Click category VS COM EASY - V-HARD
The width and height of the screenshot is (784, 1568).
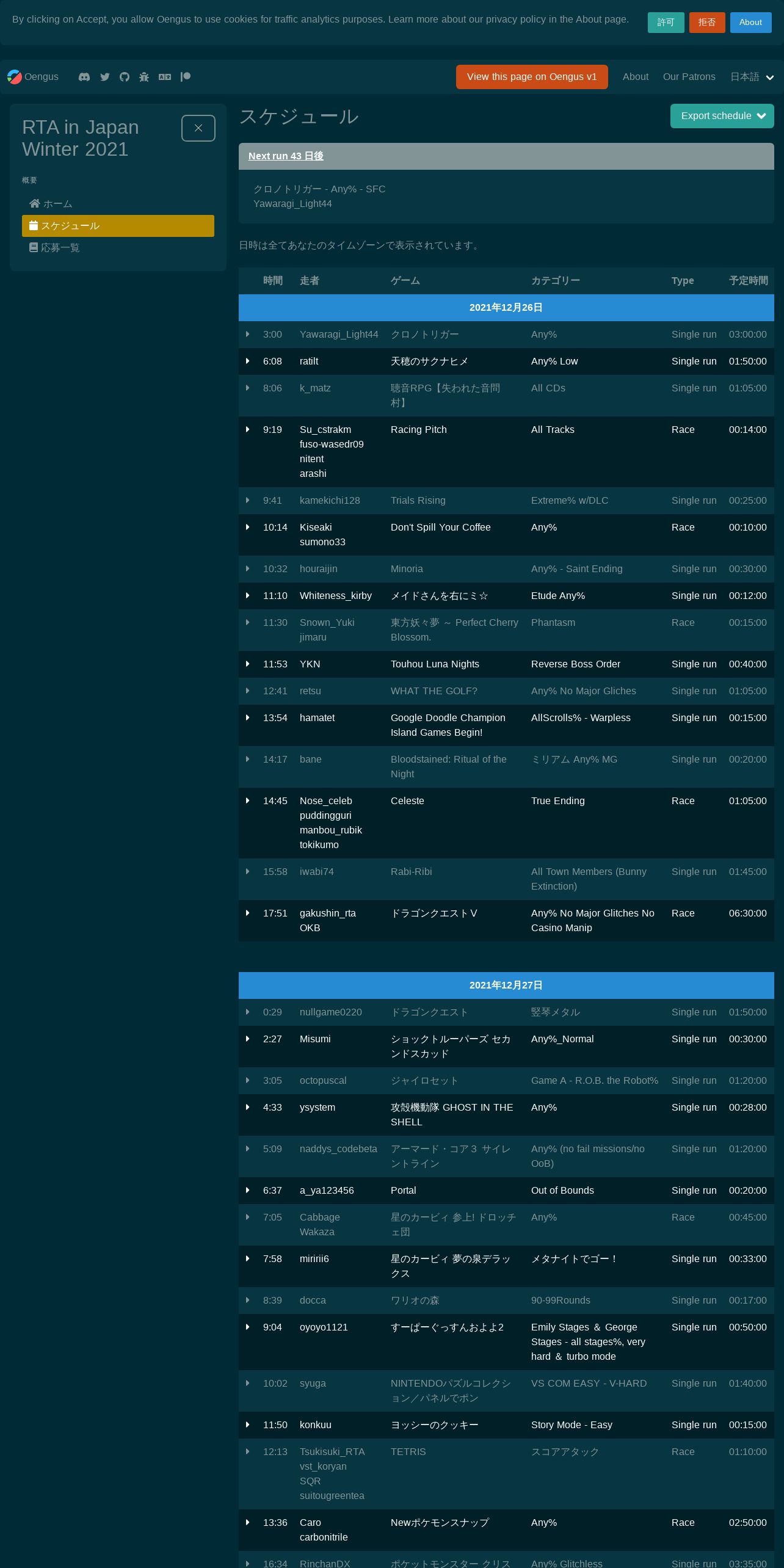(589, 1384)
